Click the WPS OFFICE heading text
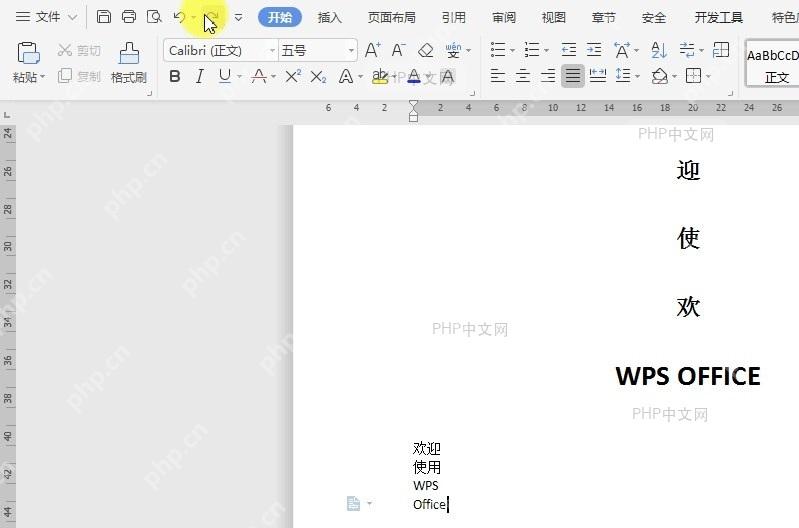 pos(688,376)
